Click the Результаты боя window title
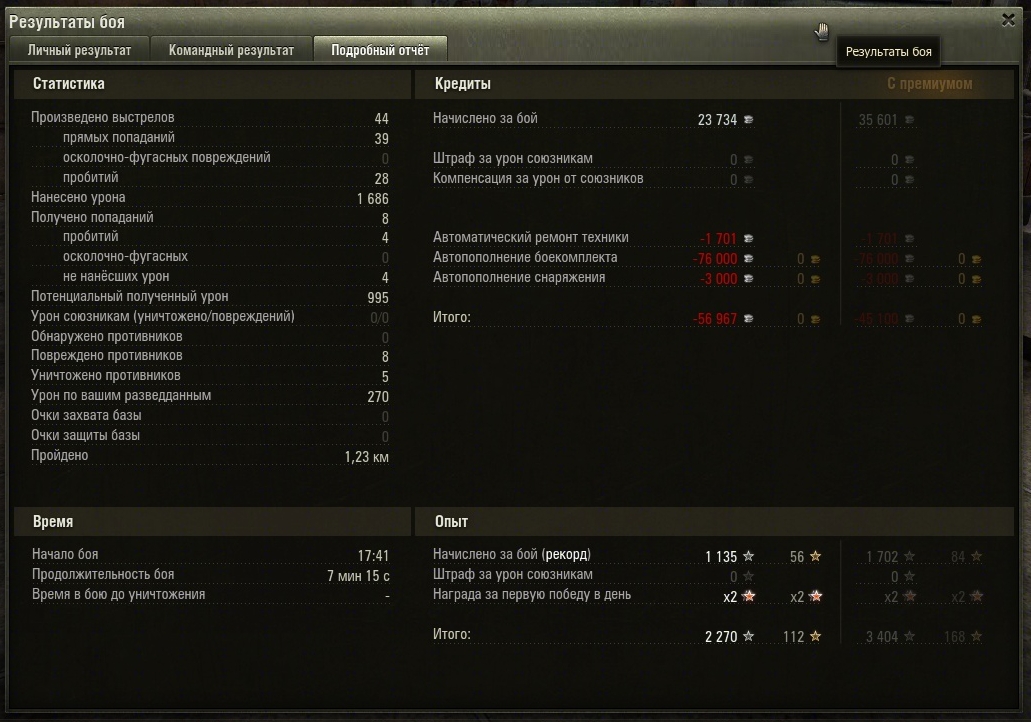The width and height of the screenshot is (1031, 722). pyautogui.click(x=66, y=22)
